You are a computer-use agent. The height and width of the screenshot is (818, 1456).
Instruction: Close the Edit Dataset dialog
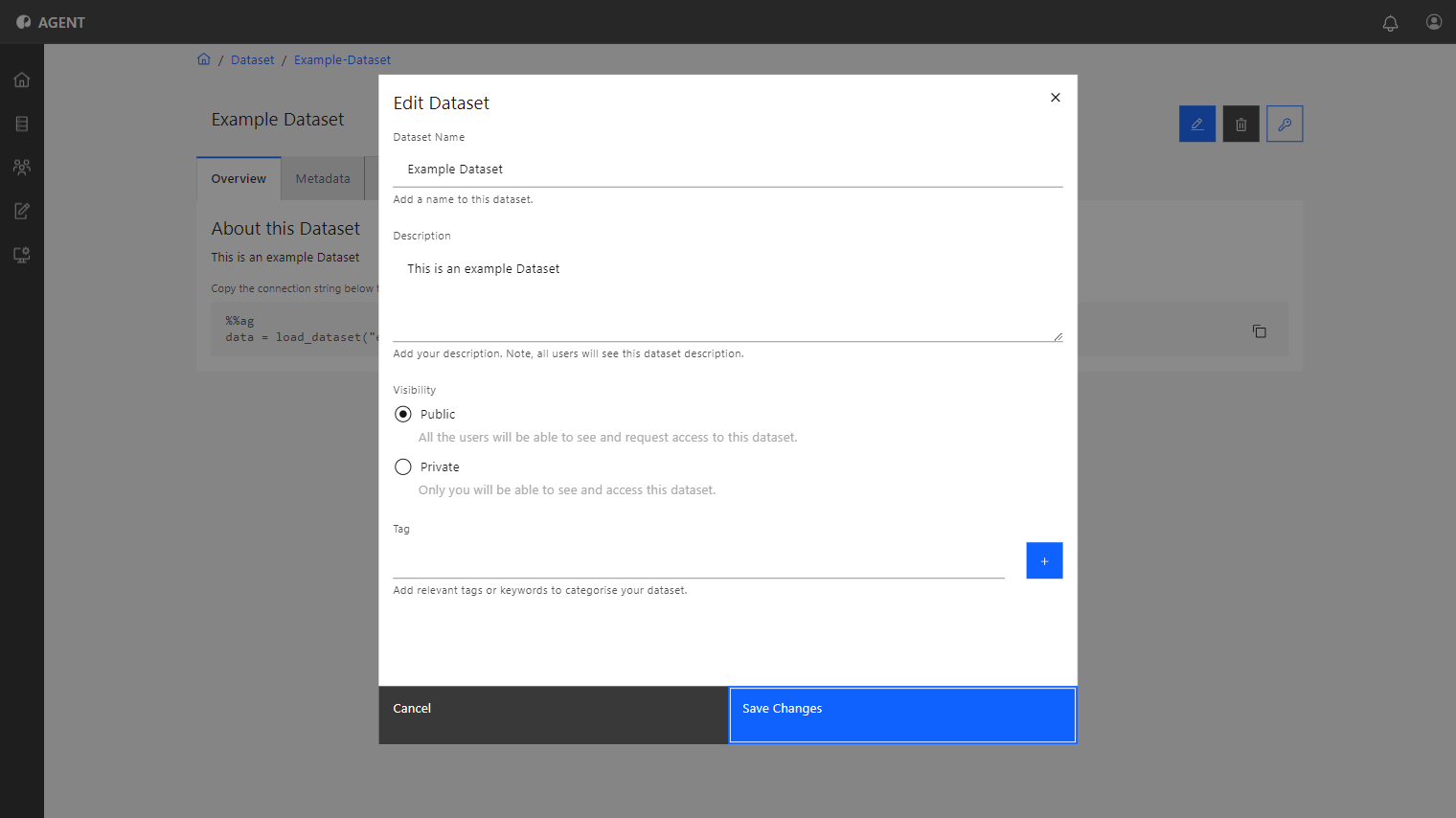(1055, 98)
